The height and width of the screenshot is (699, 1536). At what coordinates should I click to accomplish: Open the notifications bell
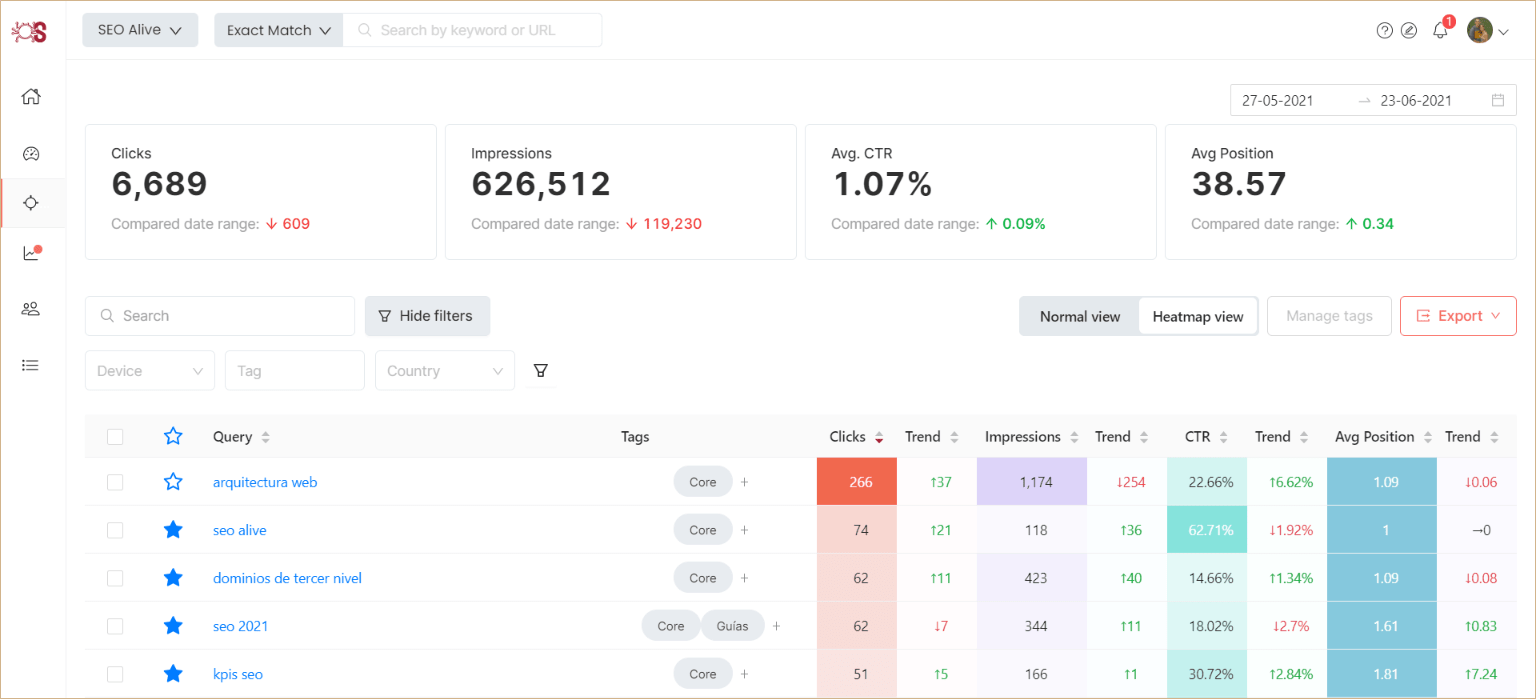click(1440, 30)
